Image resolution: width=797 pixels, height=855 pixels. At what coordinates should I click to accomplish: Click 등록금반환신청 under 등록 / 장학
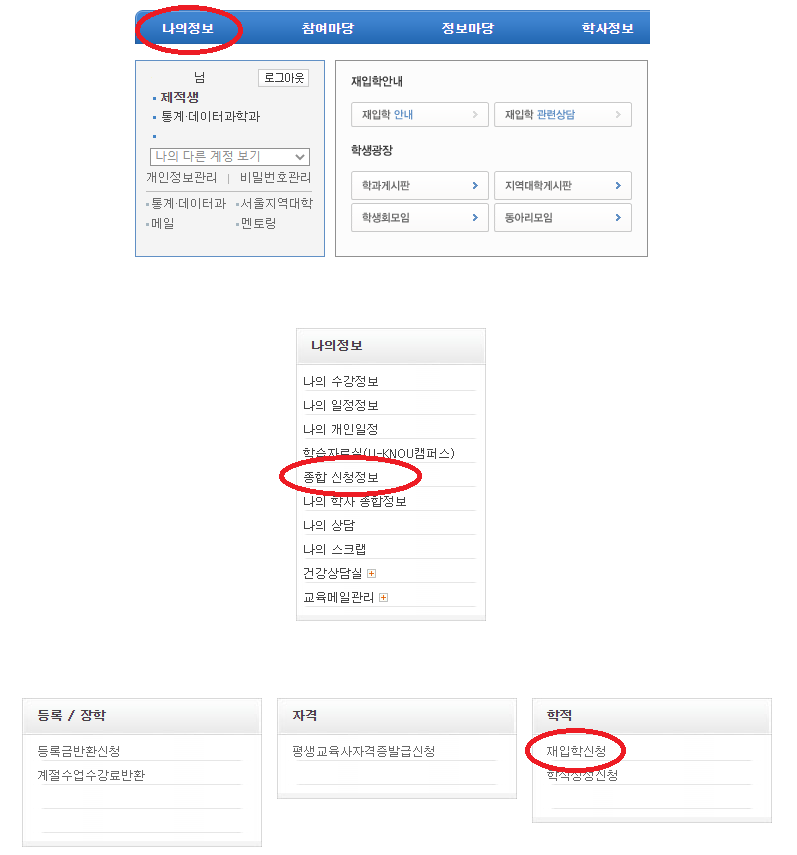[79, 751]
